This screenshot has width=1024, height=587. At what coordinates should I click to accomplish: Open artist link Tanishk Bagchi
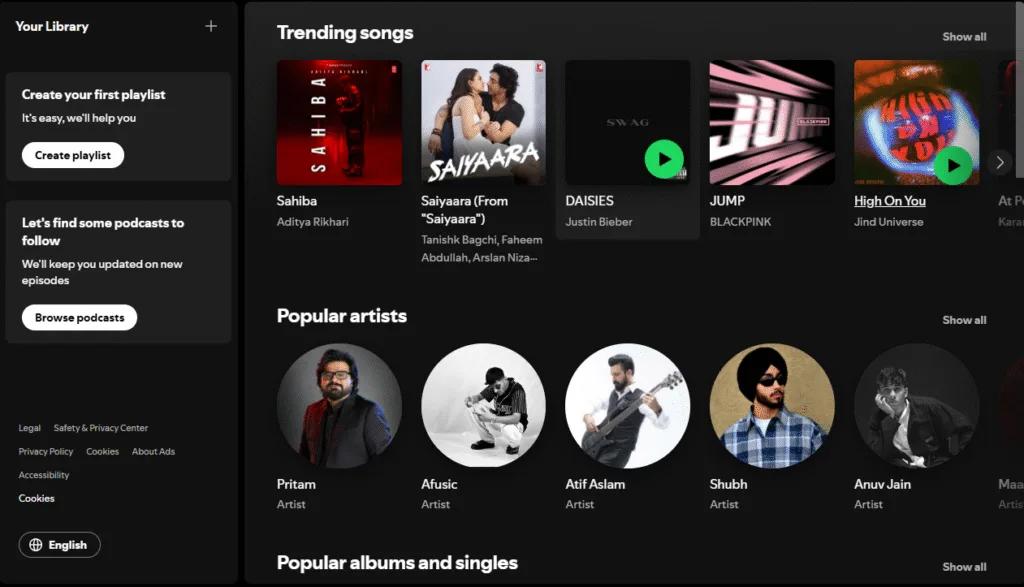tap(458, 240)
